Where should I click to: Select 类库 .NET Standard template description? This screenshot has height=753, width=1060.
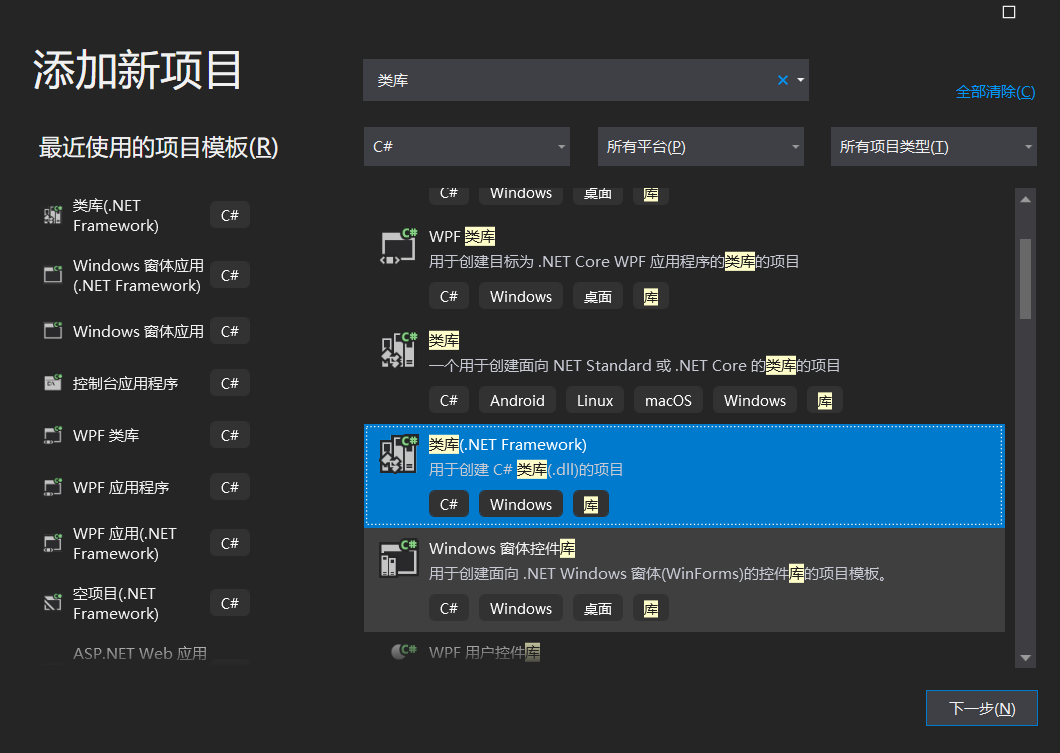(634, 366)
